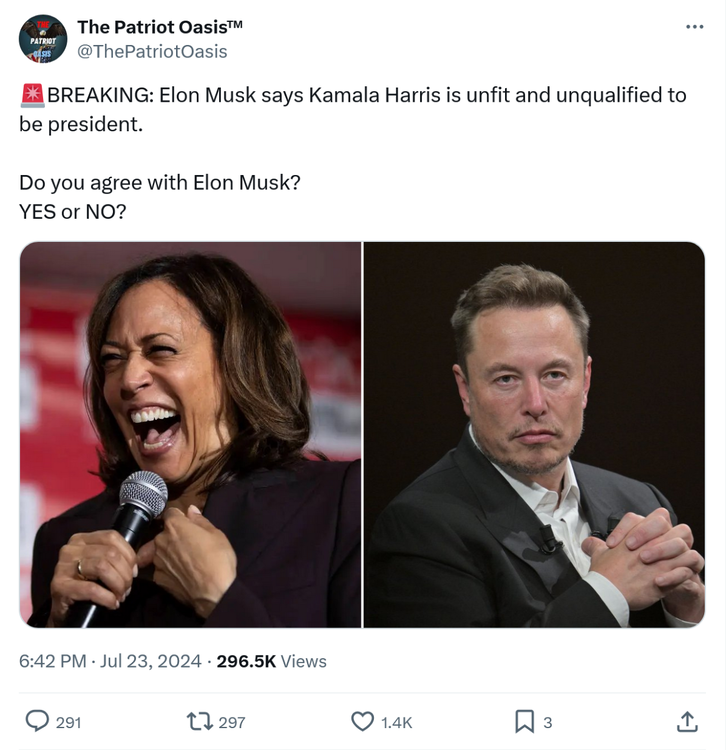The image size is (726, 750).
Task: Click the 3 bookmarks count
Action: pos(547,722)
